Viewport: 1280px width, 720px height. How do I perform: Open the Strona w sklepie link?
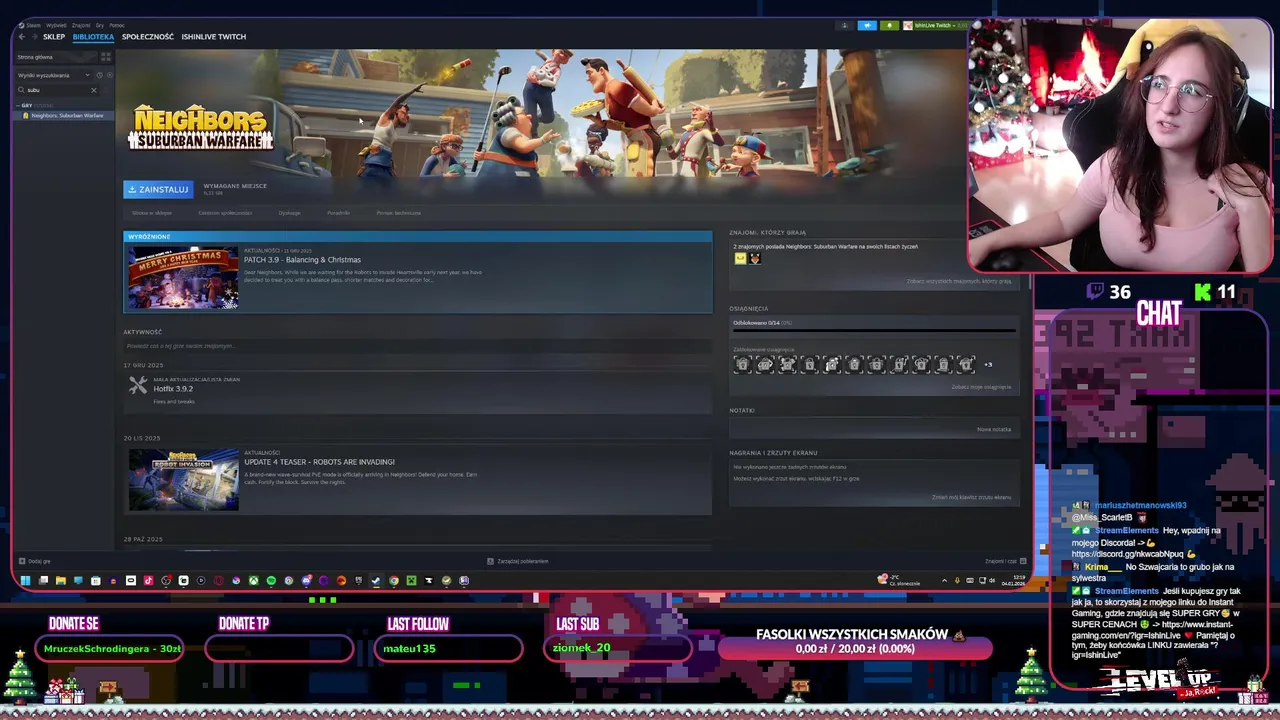(152, 213)
